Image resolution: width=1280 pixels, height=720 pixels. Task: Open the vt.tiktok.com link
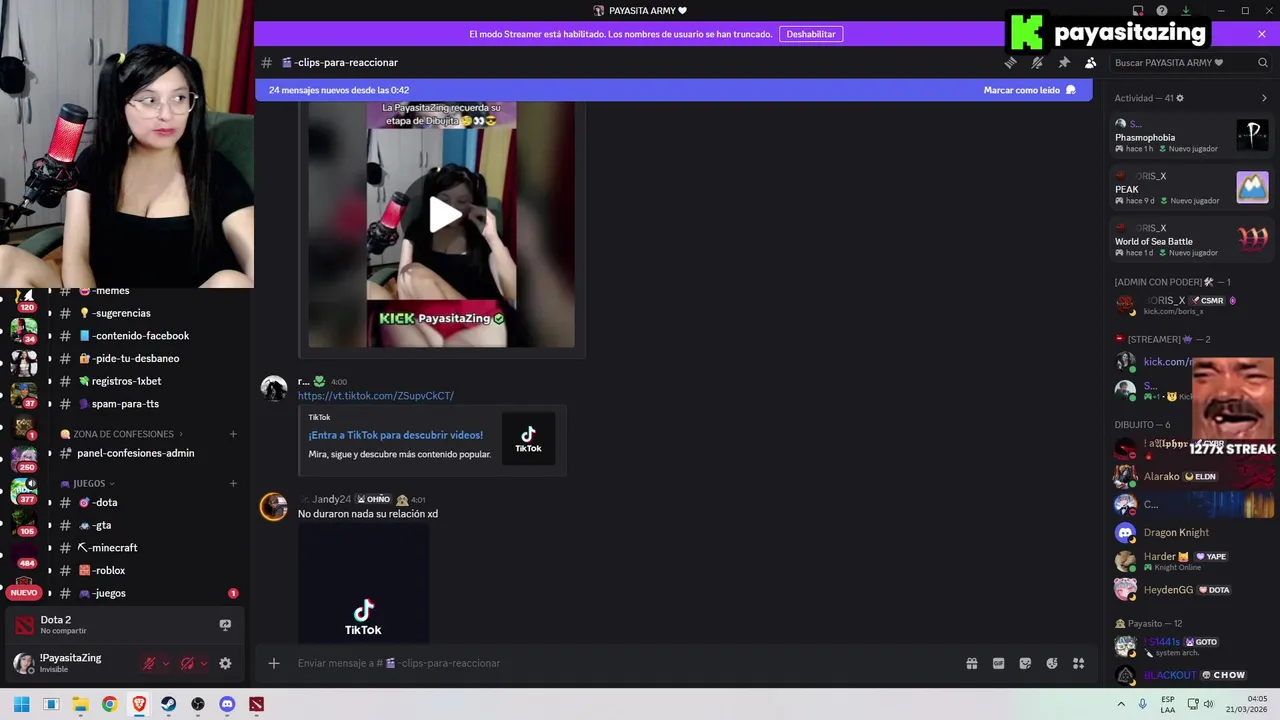(376, 396)
